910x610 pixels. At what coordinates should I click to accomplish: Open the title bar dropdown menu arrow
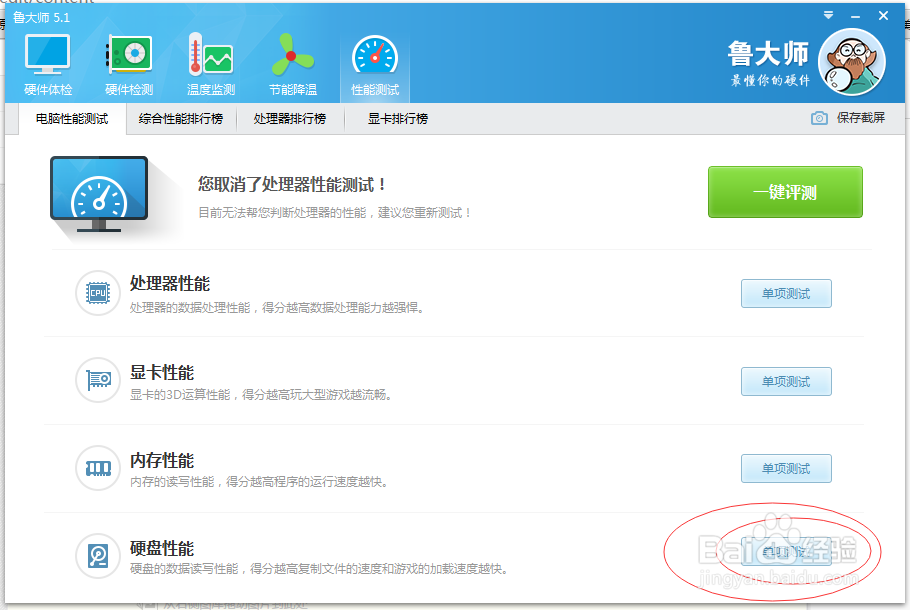tap(828, 16)
